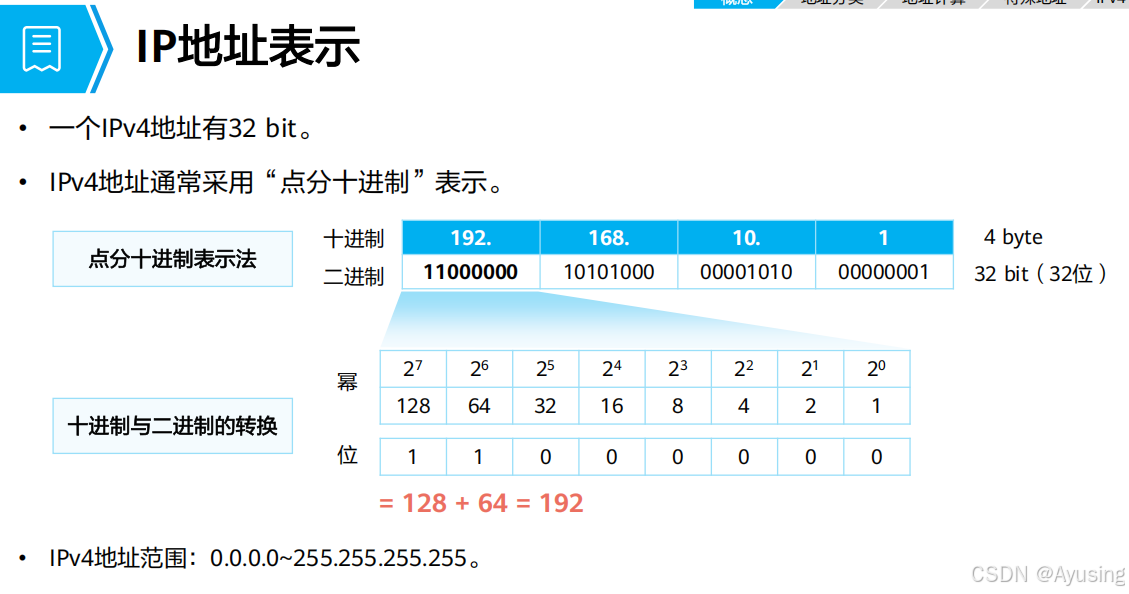The image size is (1129, 594).
Task: Click the 点分十进制表示法 label box
Action: 173,259
